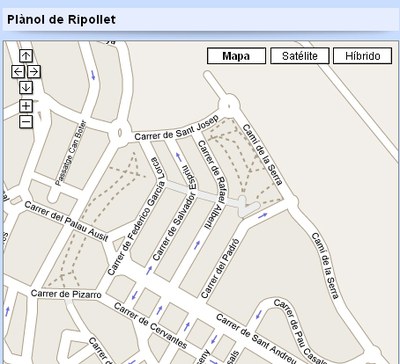Screen dimensions: 400x364
Task: Switch to the Mapa view
Action: [236, 56]
